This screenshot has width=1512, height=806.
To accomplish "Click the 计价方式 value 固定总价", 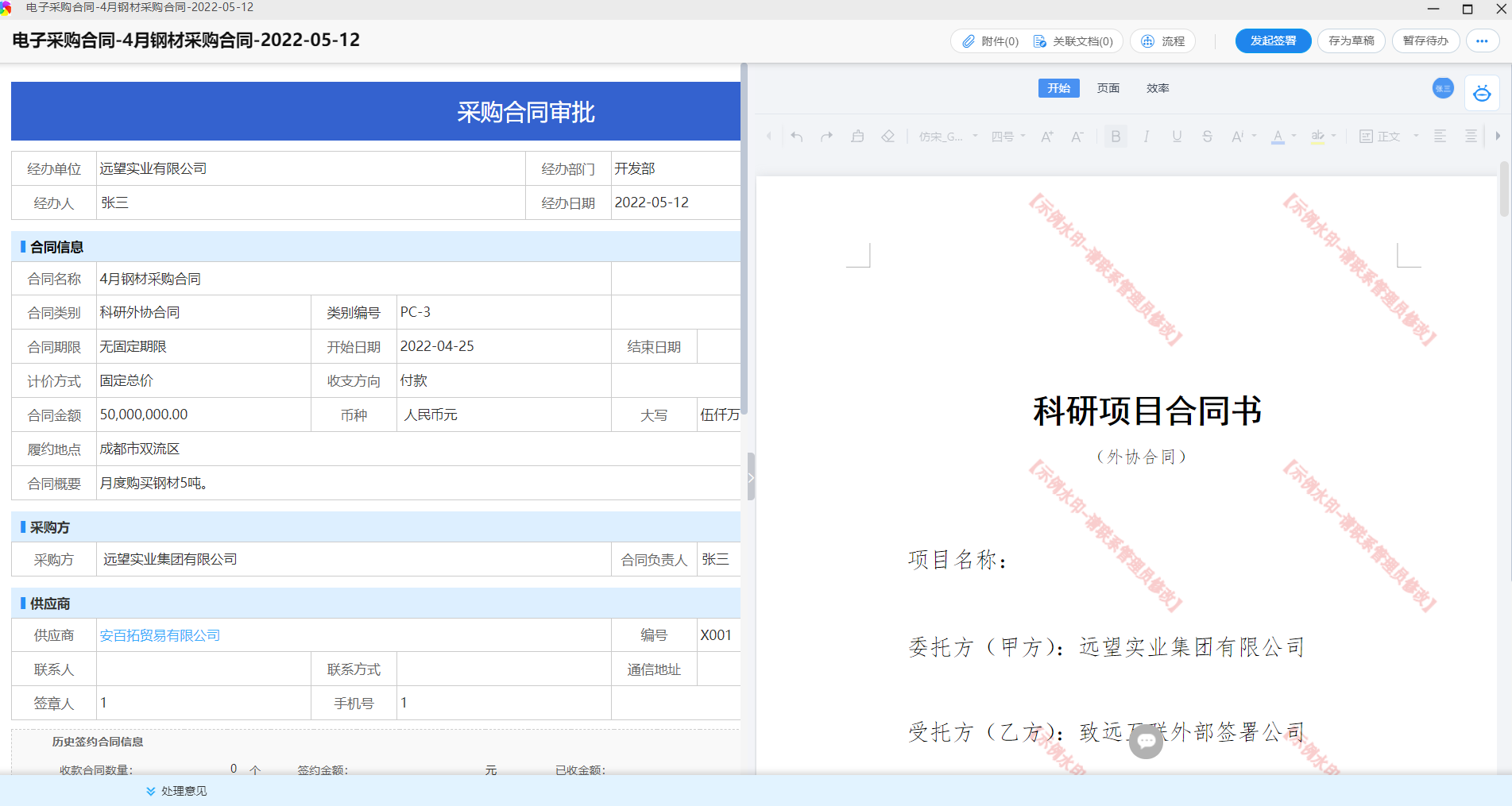I will tap(126, 380).
